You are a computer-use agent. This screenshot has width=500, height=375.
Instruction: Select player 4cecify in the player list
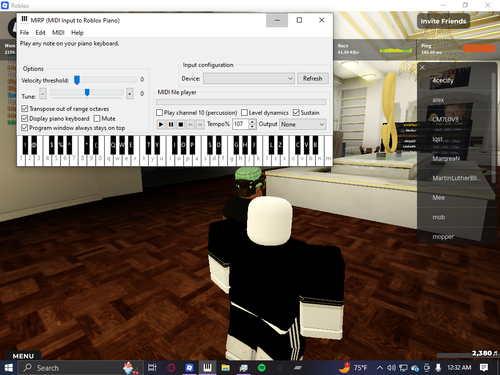[x=443, y=80]
